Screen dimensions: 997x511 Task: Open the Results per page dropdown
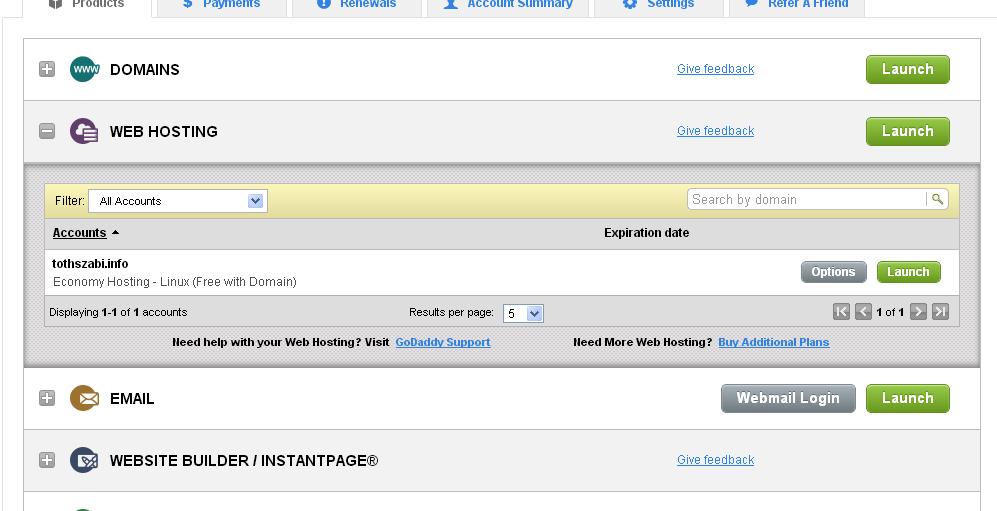pyautogui.click(x=523, y=313)
